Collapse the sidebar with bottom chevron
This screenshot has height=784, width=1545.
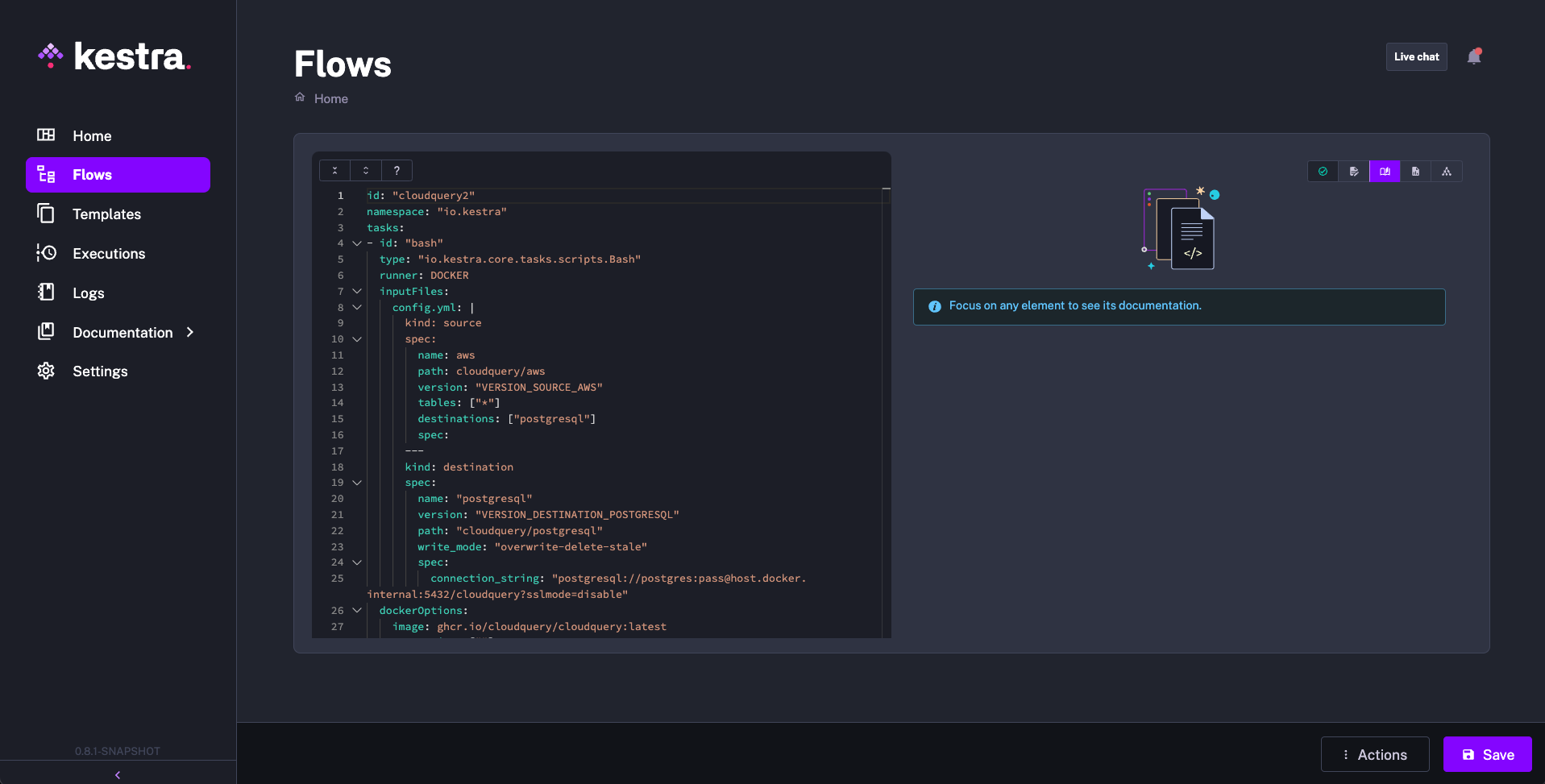[x=118, y=775]
